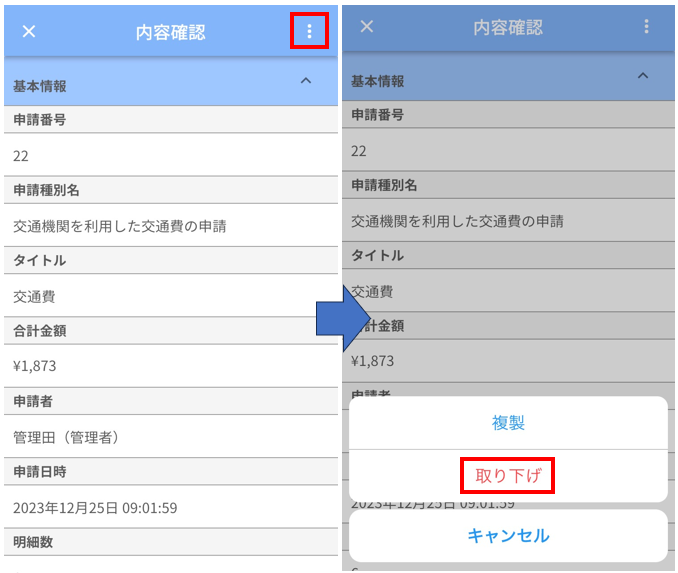This screenshot has width=678, height=573.
Task: Tap the three-dot icon on the dimmed right screen
Action: 646,27
